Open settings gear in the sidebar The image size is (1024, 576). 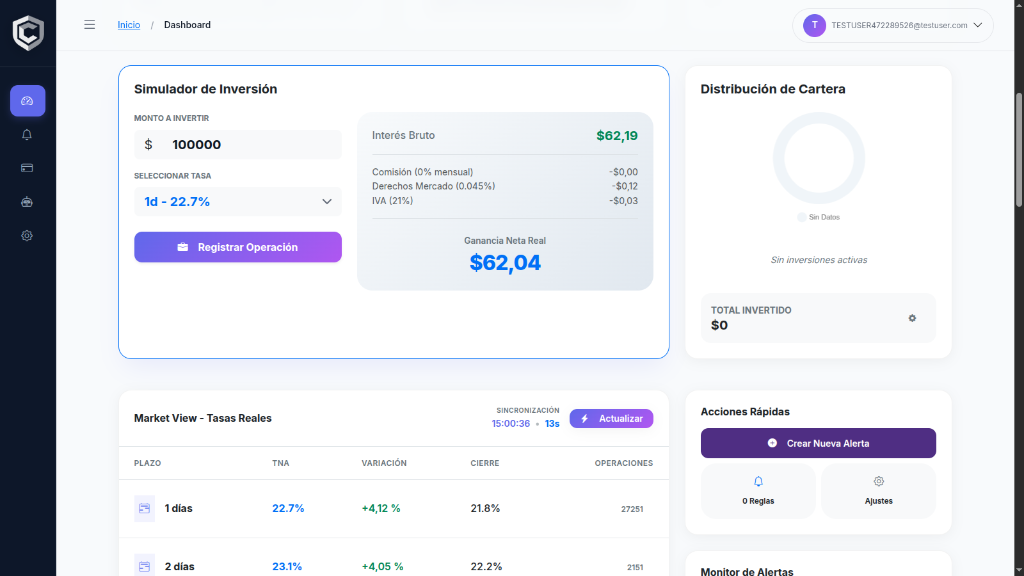coord(27,236)
